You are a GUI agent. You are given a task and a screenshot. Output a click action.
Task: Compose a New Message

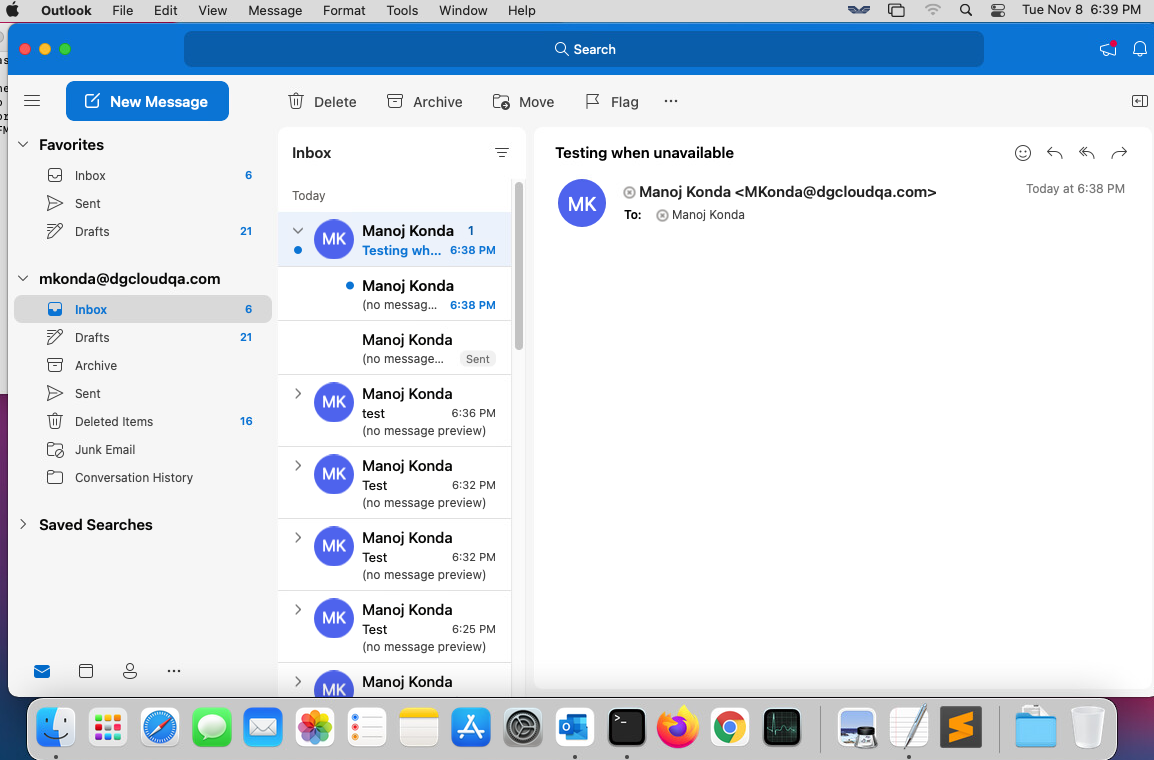[x=147, y=101]
